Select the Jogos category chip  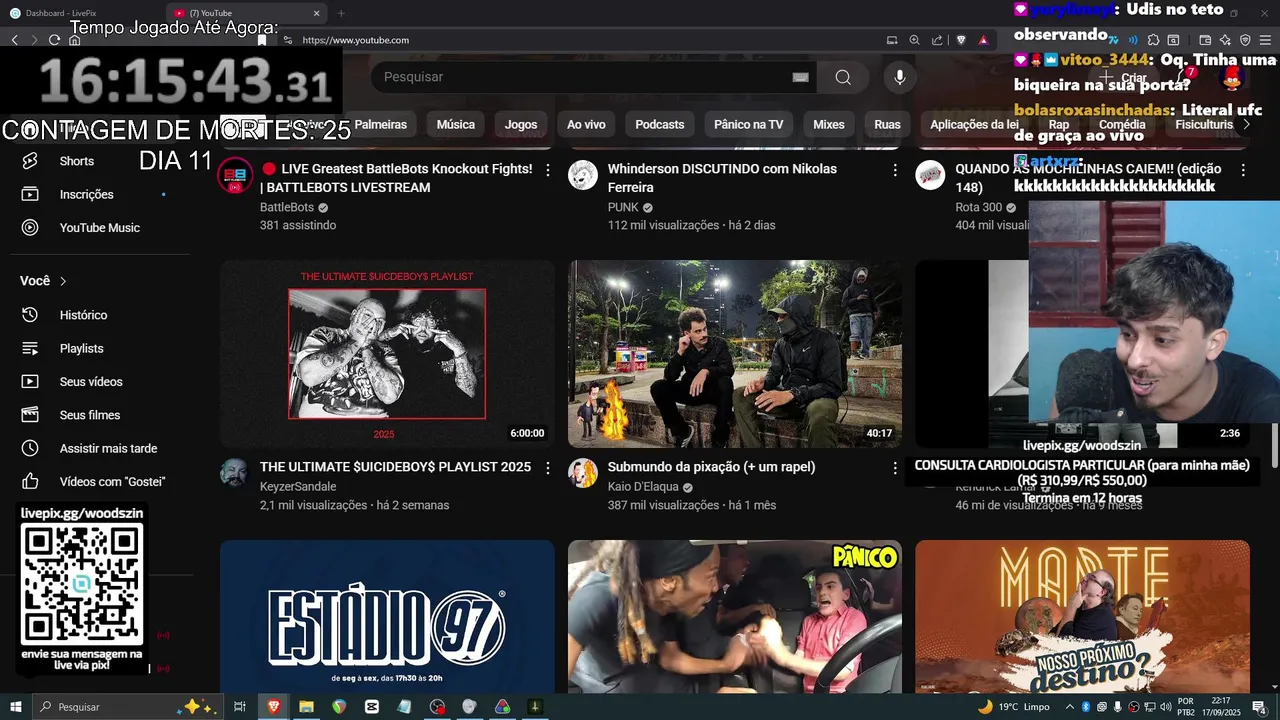click(521, 124)
